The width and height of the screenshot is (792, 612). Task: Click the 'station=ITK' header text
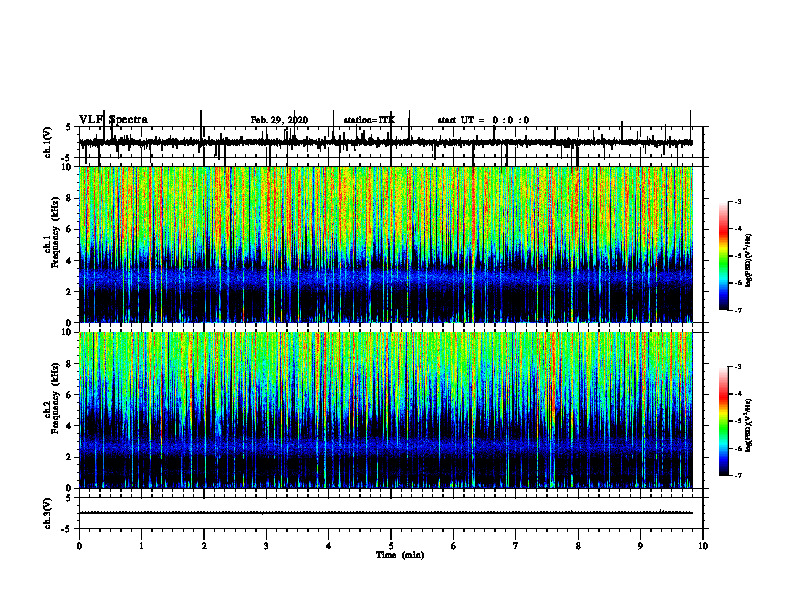coord(369,120)
